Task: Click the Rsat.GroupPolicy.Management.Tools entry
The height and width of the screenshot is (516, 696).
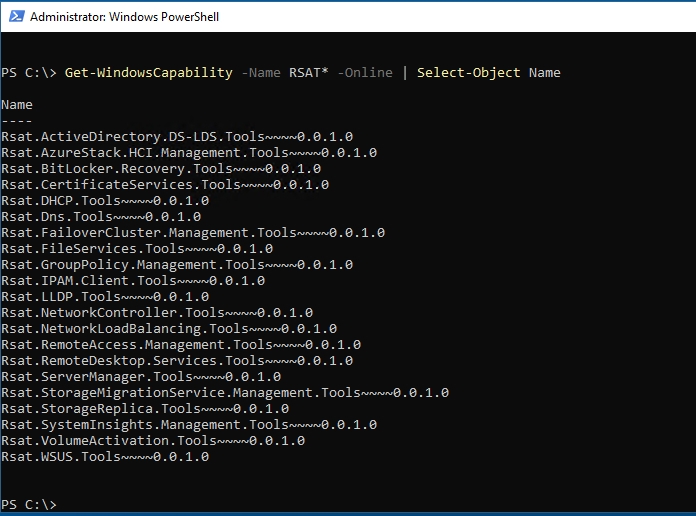Action: 177,265
